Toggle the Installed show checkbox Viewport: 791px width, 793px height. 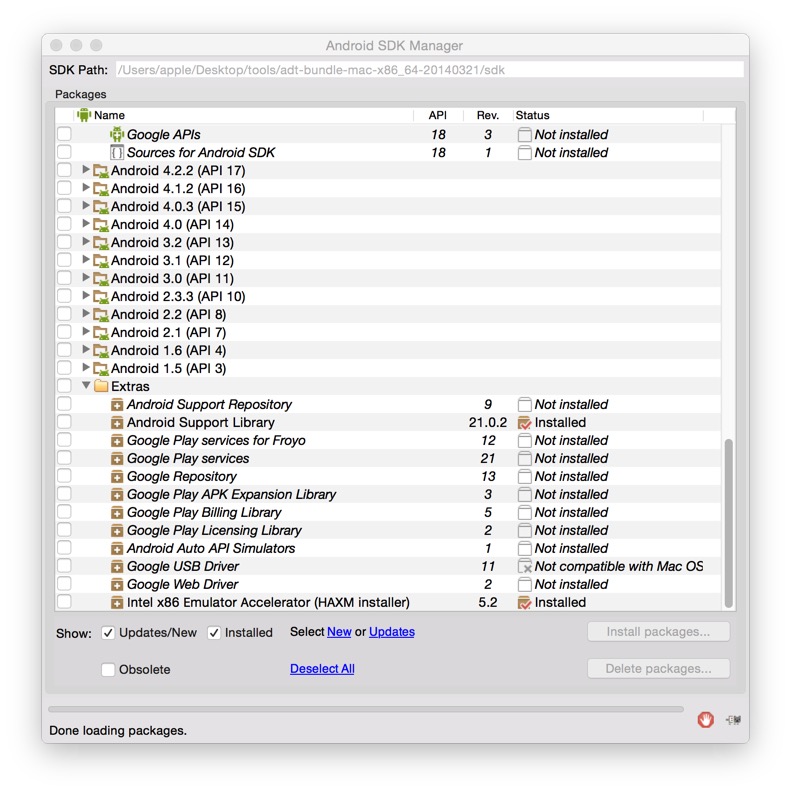(214, 633)
